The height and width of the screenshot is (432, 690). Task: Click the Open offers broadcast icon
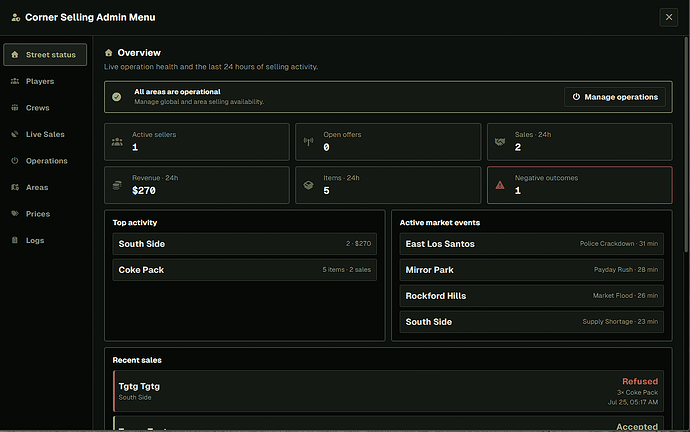click(x=308, y=142)
